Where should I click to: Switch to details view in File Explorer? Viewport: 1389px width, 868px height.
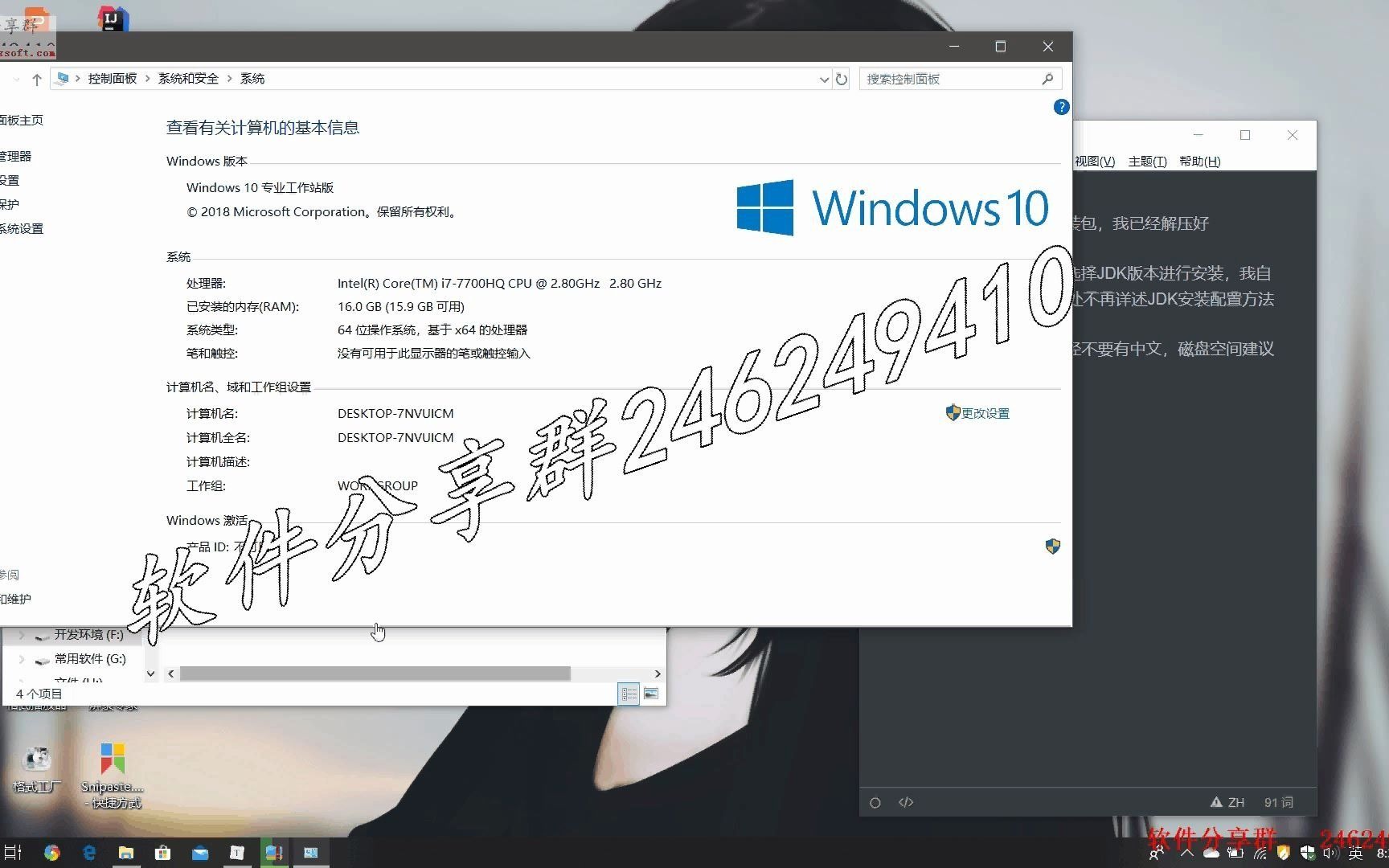(x=629, y=694)
